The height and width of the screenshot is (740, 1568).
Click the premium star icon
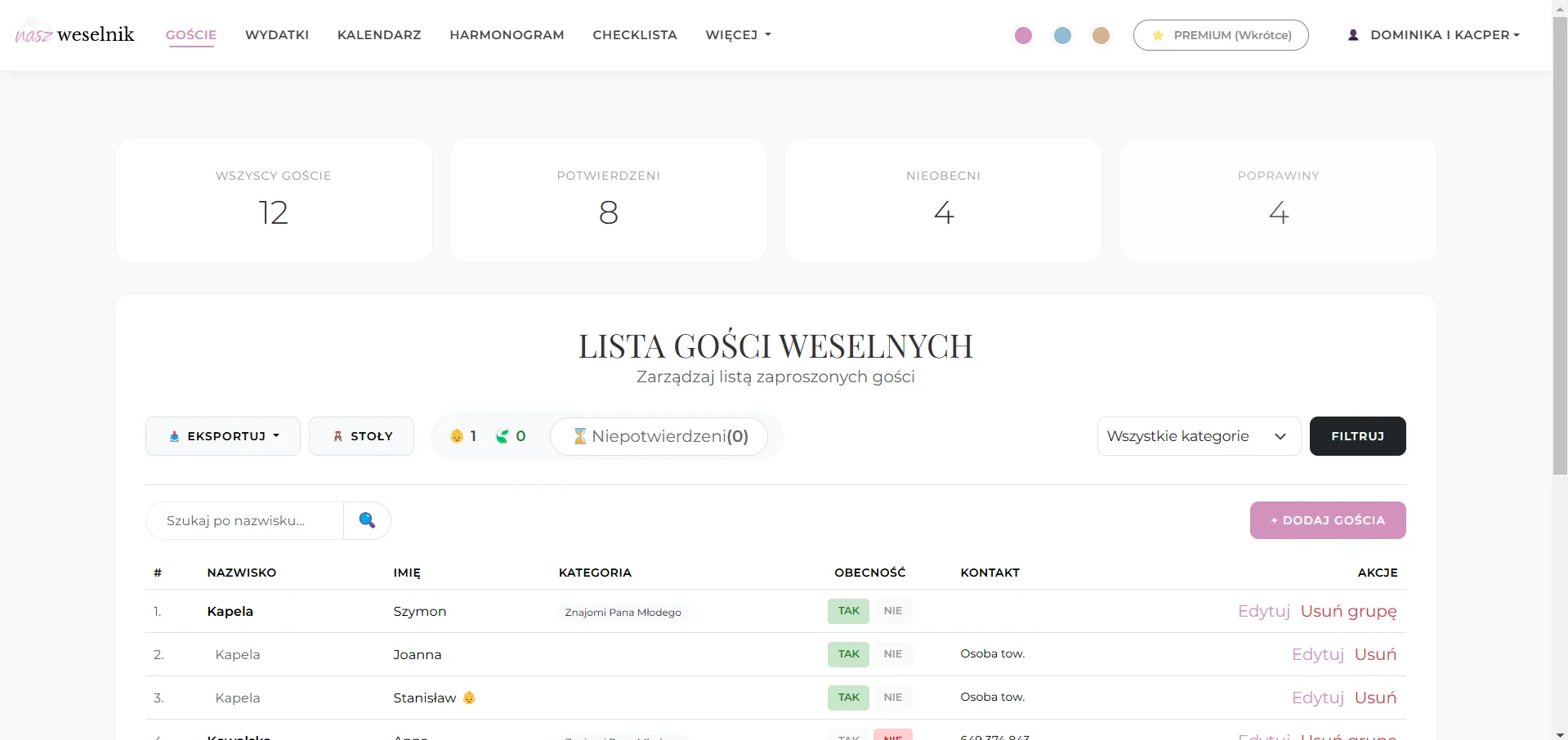click(x=1158, y=35)
